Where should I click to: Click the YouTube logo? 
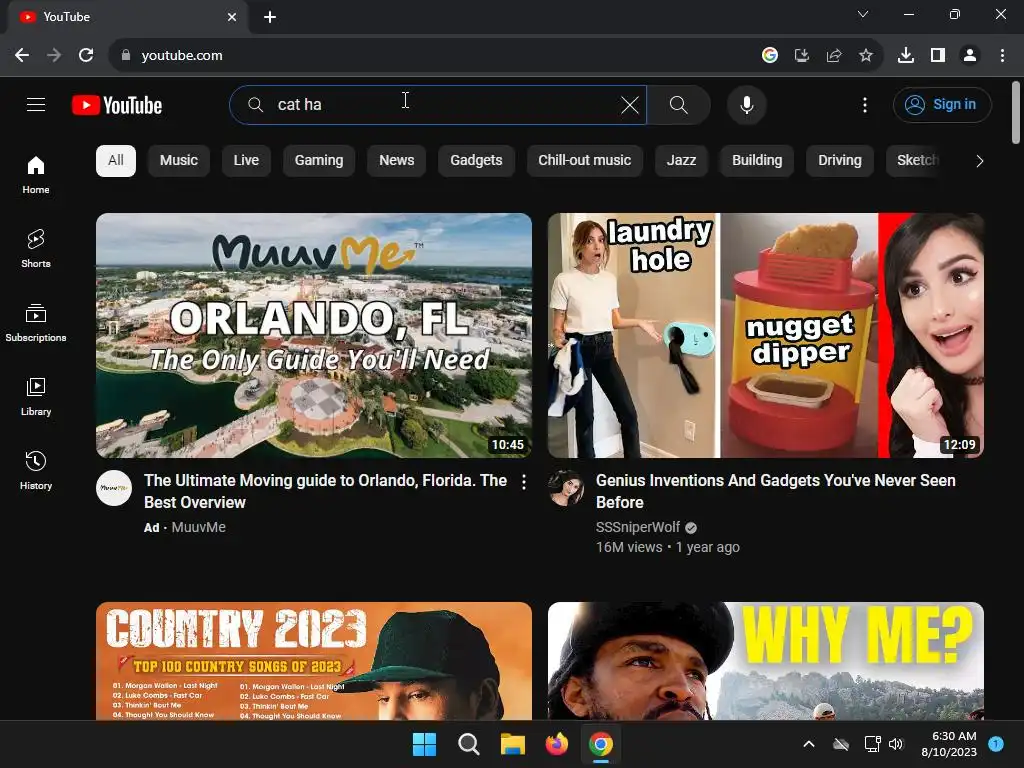(x=117, y=105)
